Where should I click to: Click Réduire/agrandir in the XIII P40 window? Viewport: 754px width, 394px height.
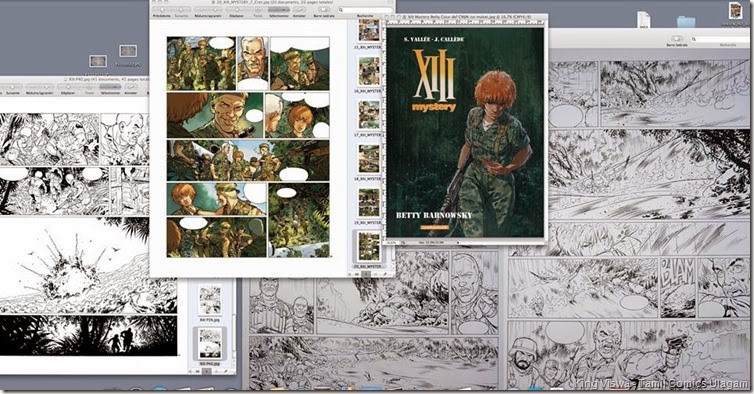[x=39, y=88]
